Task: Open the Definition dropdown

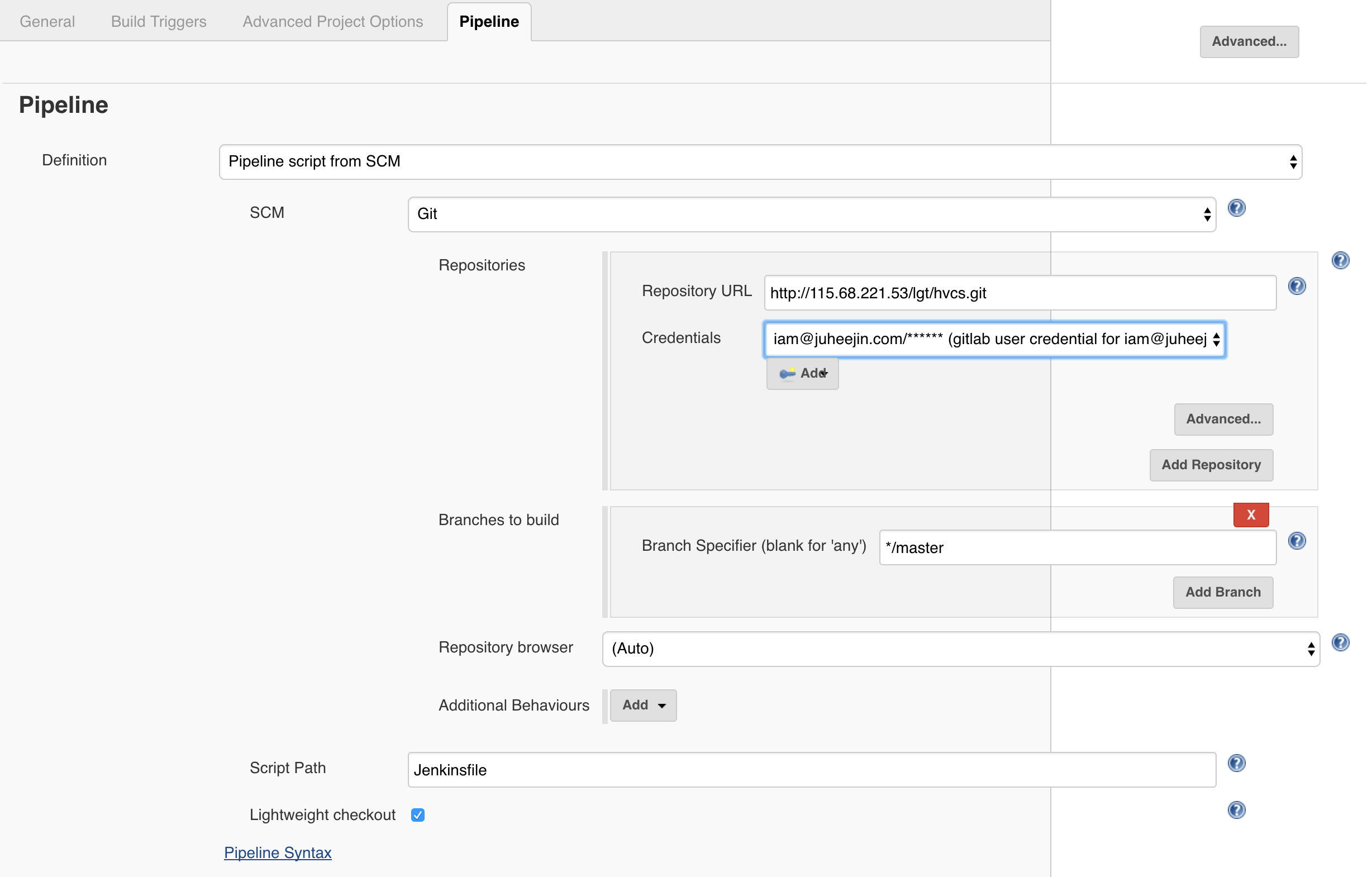Action: coord(760,162)
